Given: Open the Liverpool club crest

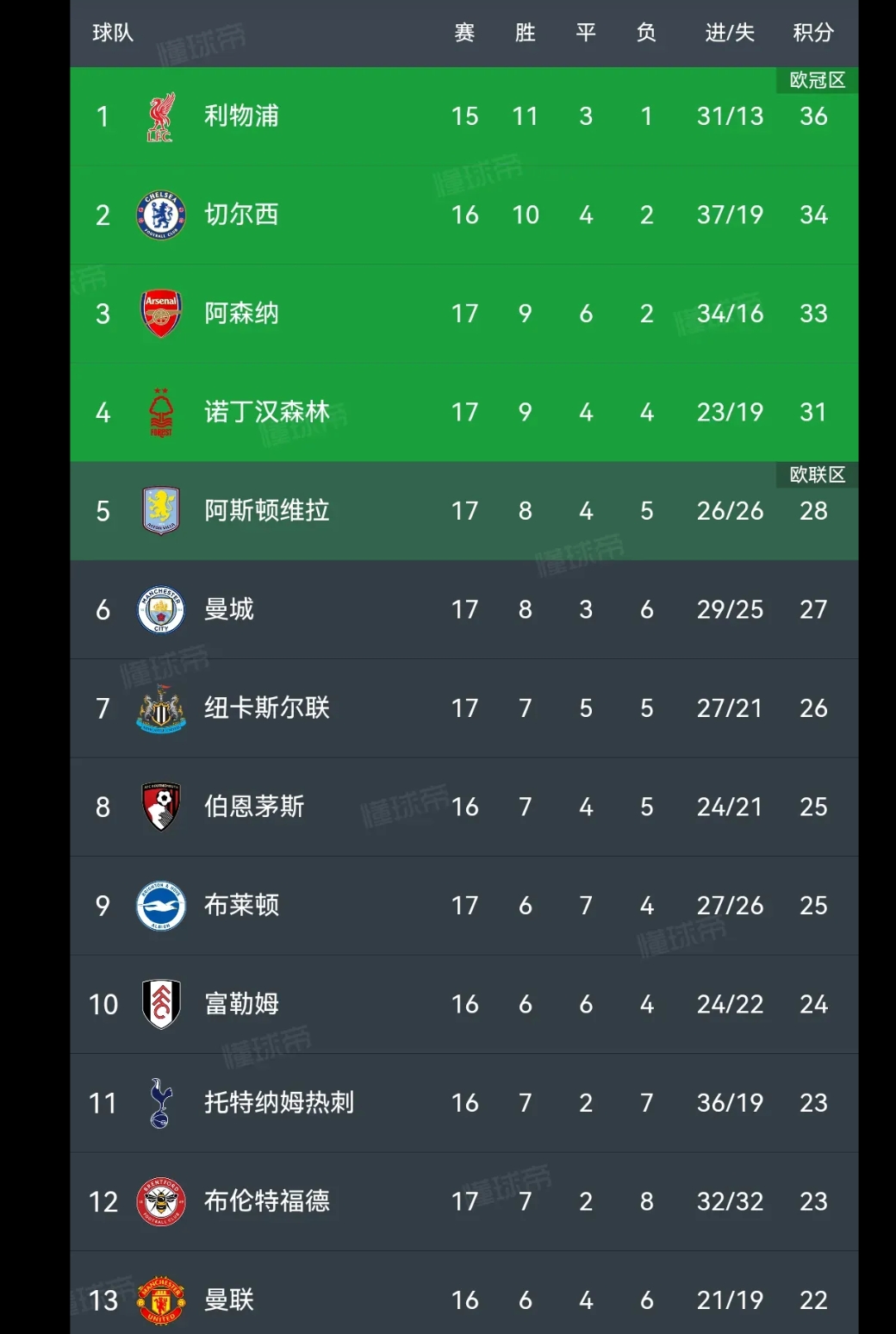Looking at the screenshot, I should pos(161,116).
